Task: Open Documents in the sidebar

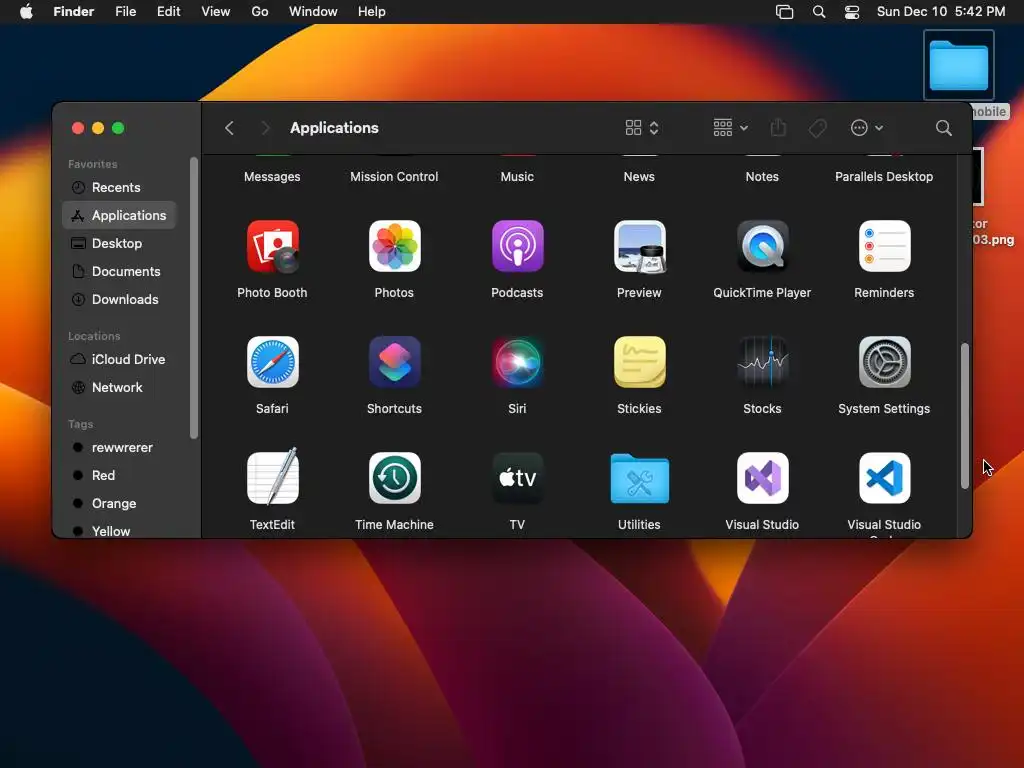Action: click(119, 272)
